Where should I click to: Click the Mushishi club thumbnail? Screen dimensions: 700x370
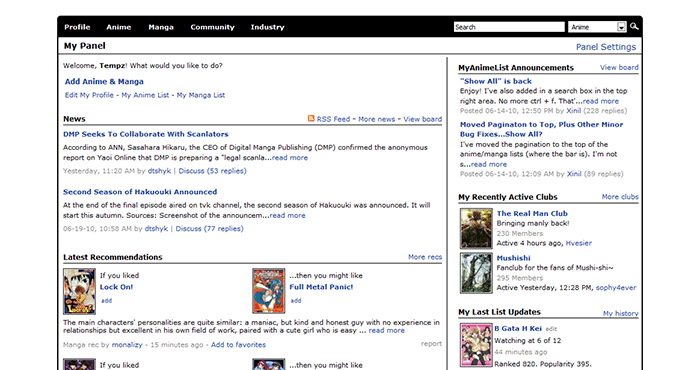tap(476, 273)
